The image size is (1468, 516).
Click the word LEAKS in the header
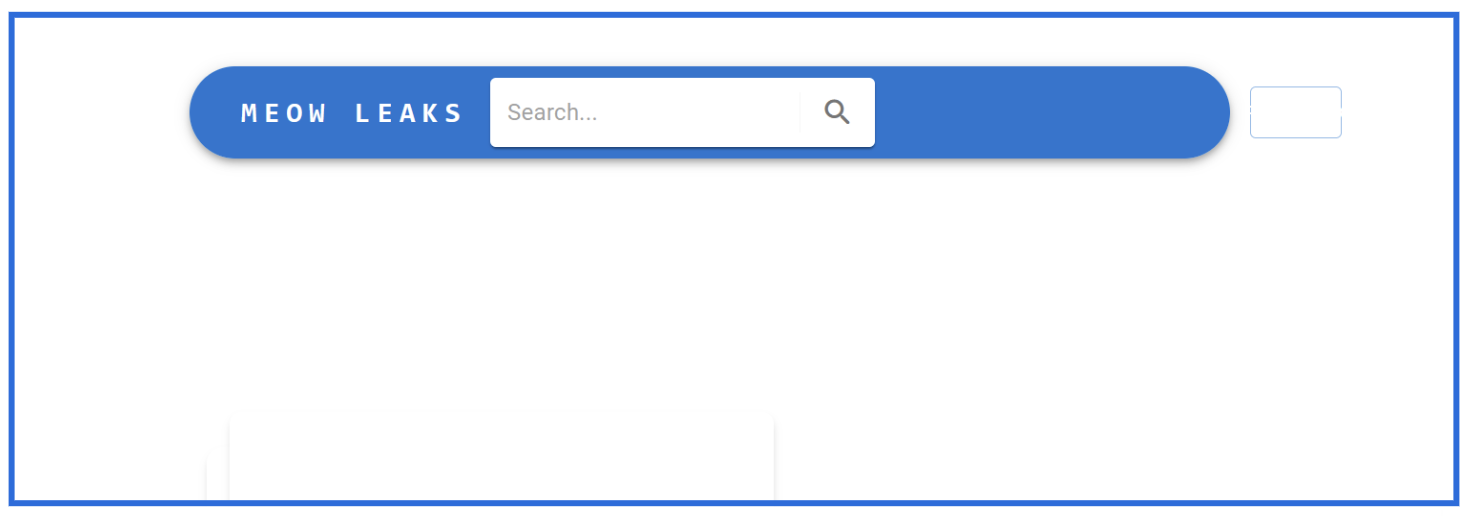click(409, 113)
